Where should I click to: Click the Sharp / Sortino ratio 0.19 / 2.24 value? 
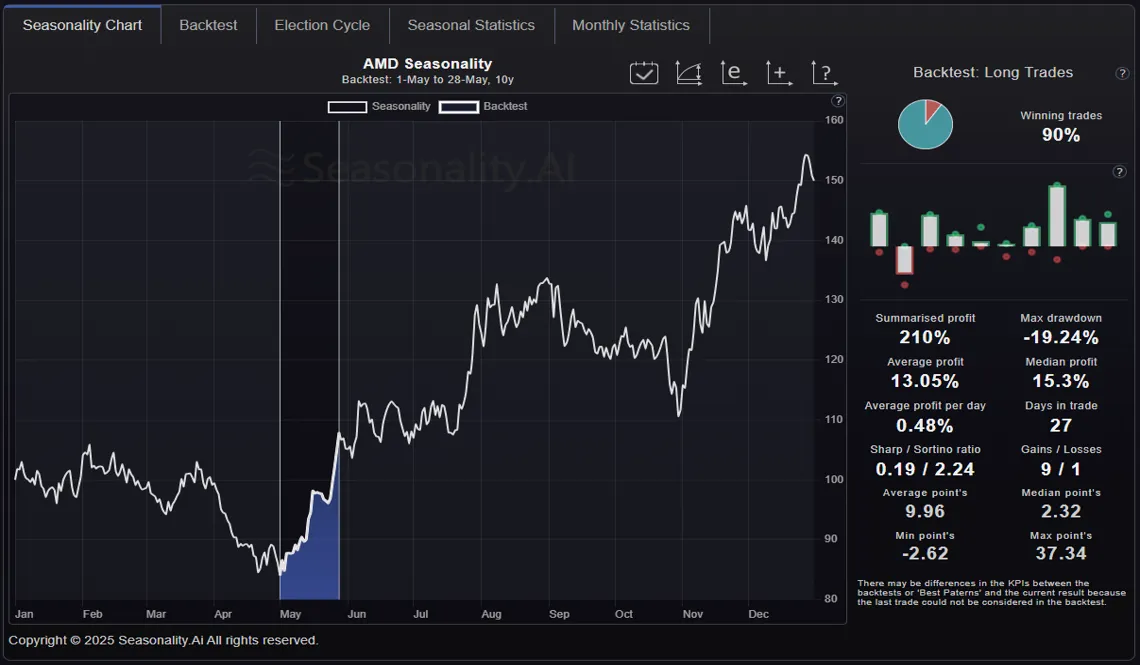point(925,469)
